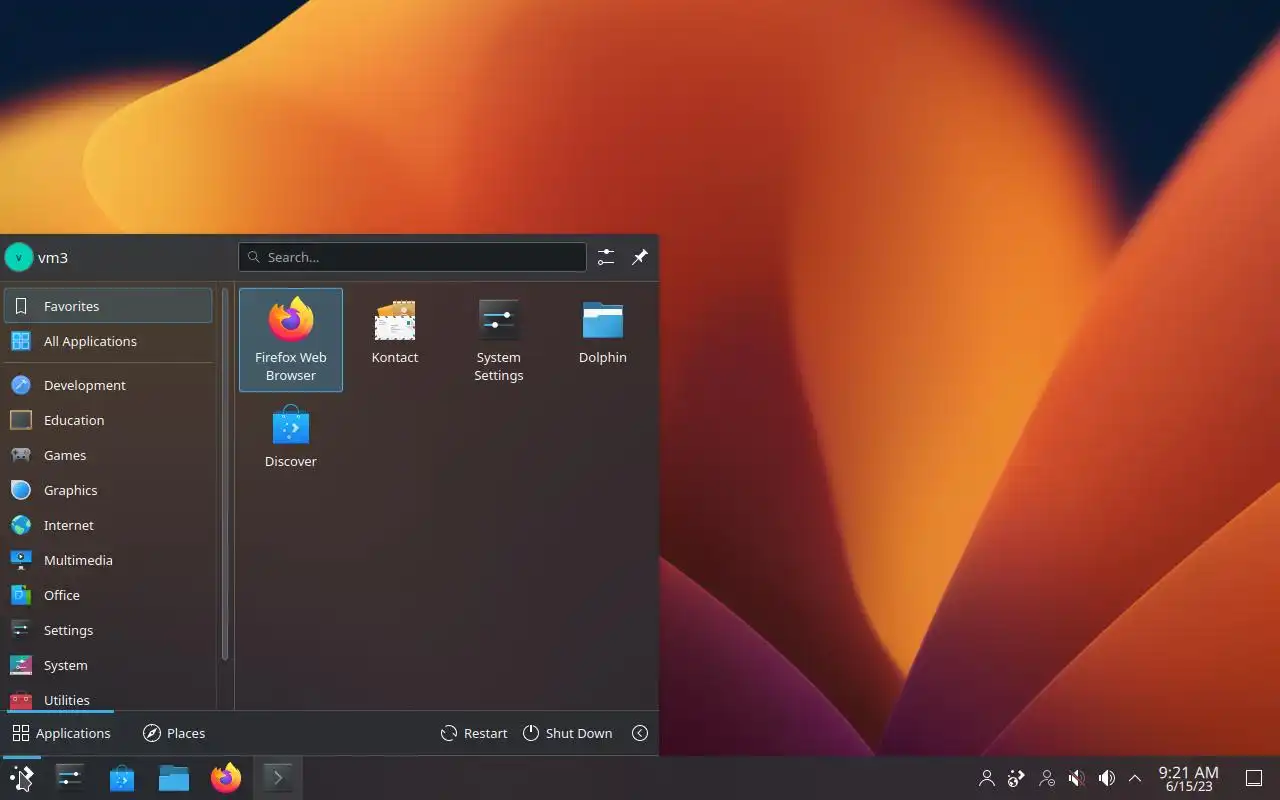Open the network connection tray icon
The height and width of the screenshot is (800, 1280).
(x=1047, y=777)
